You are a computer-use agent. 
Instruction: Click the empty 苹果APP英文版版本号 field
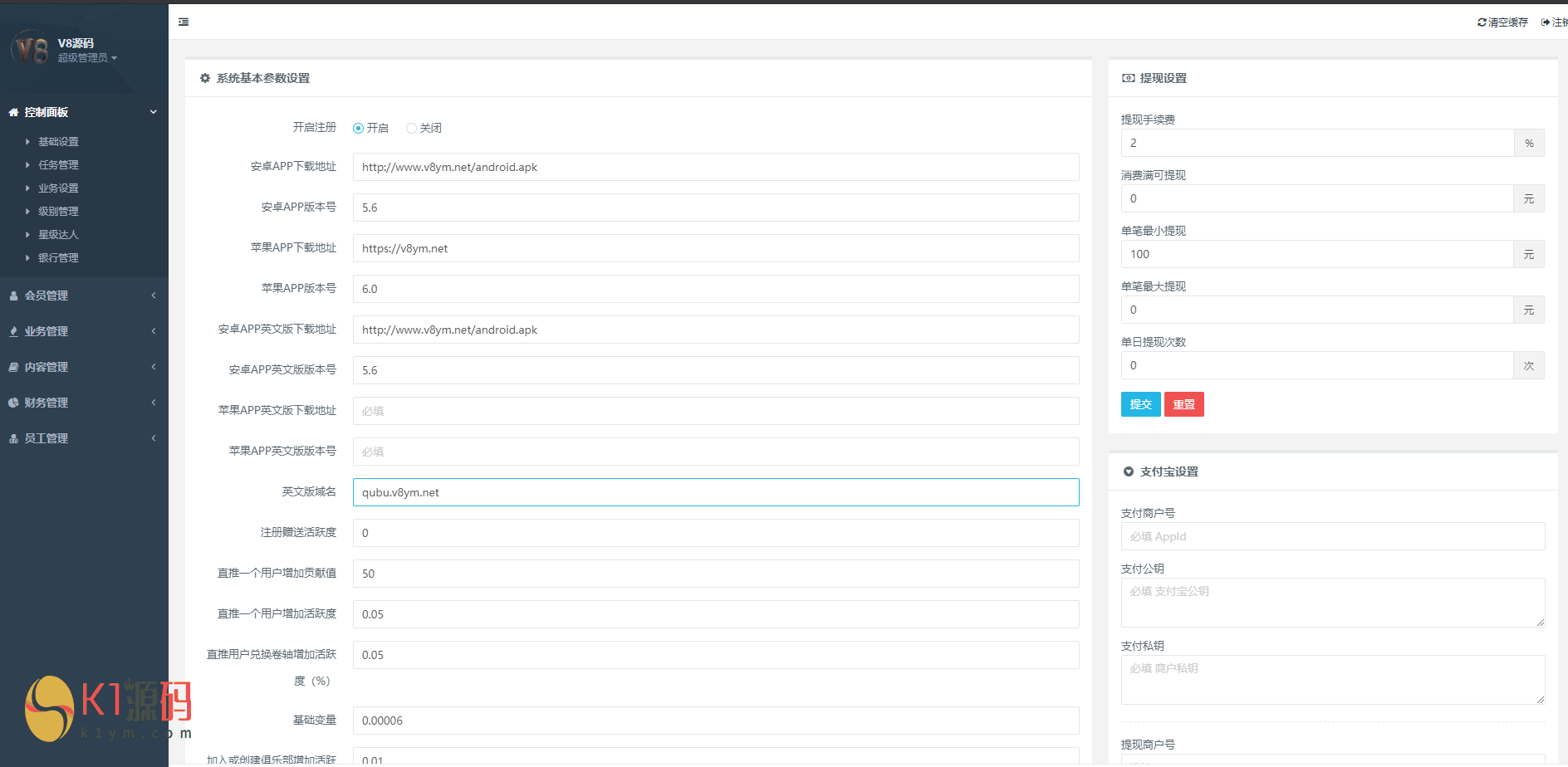716,452
